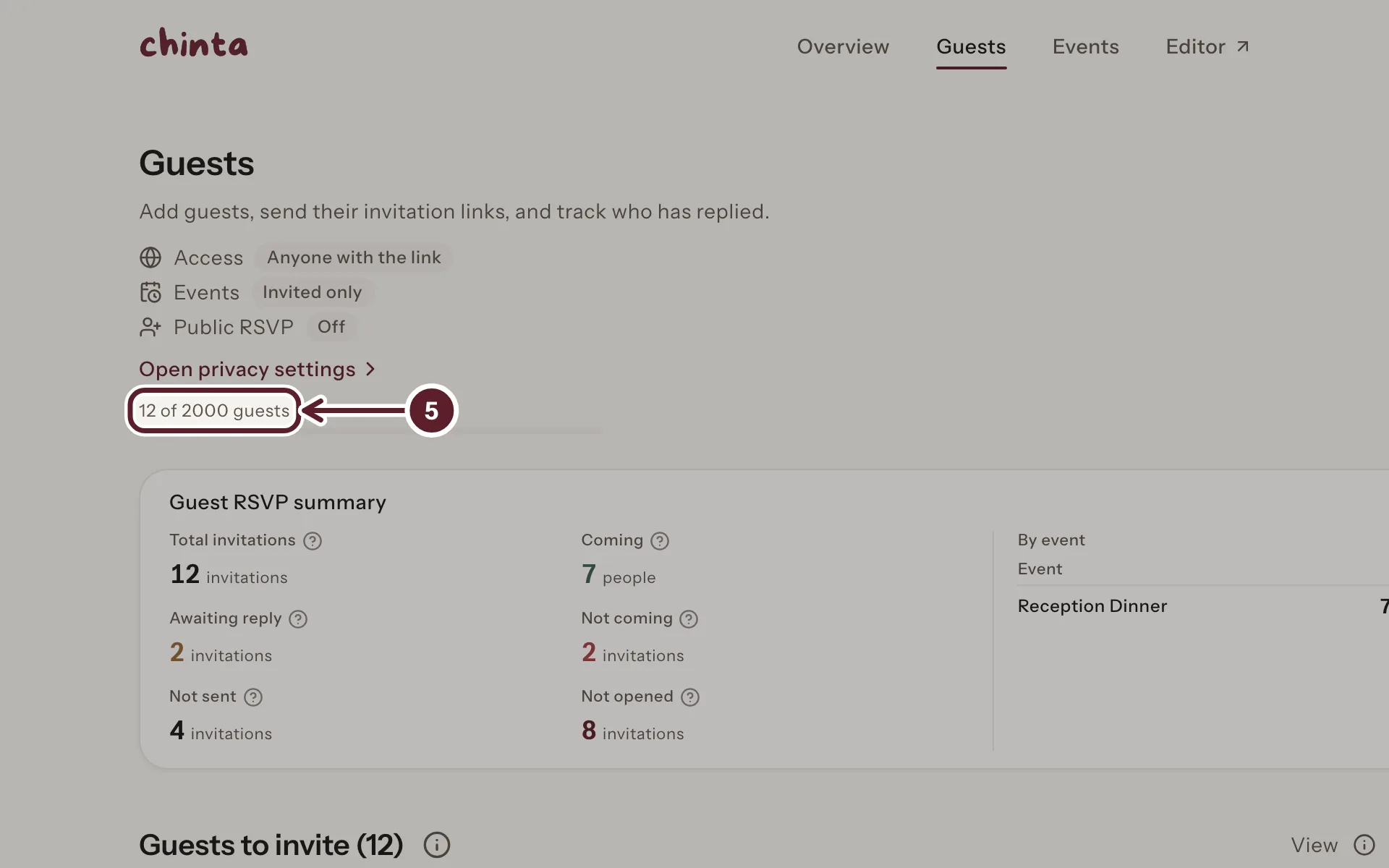This screenshot has height=868, width=1389.
Task: Click the help icon next to Not opened
Action: 690,697
